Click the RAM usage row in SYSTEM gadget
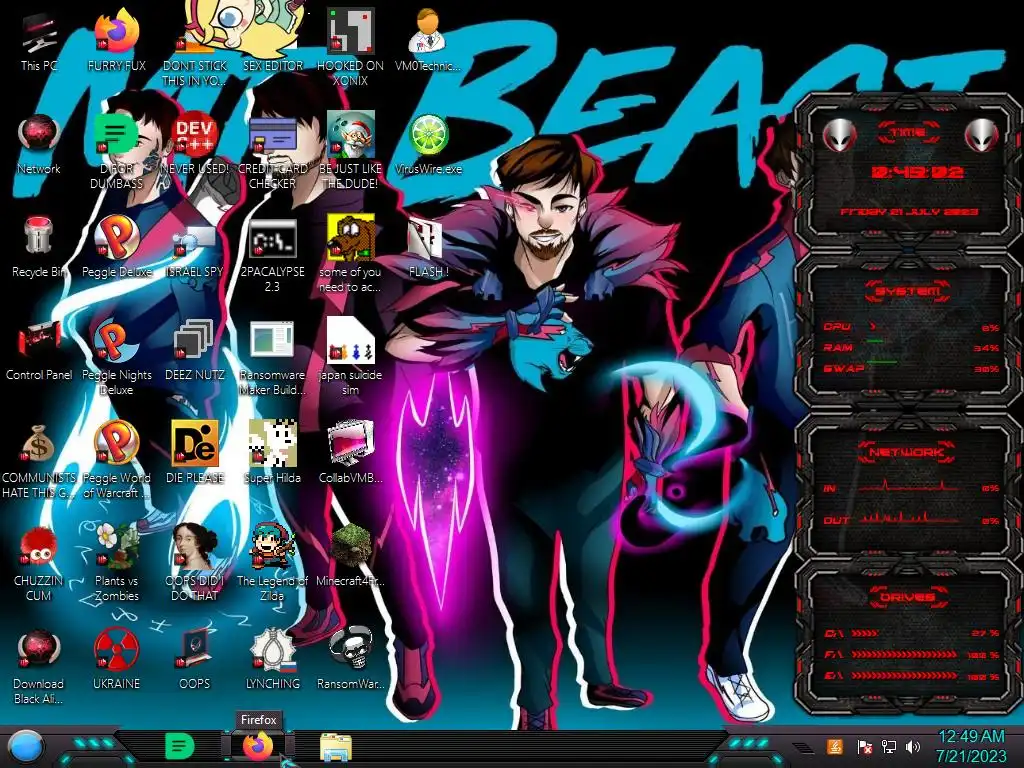This screenshot has height=768, width=1024. (912, 347)
